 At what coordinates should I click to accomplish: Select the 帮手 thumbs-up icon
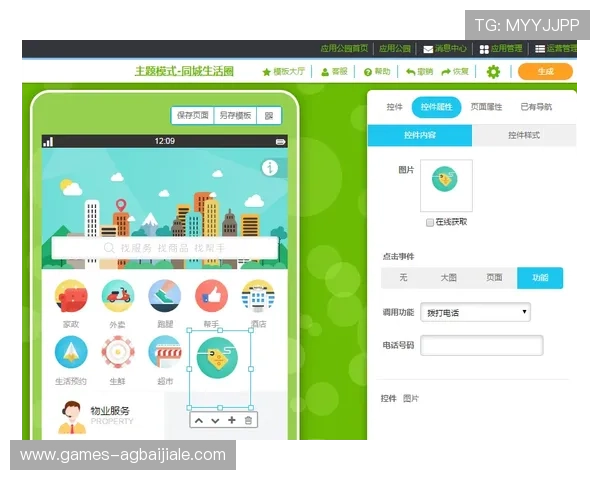212,296
